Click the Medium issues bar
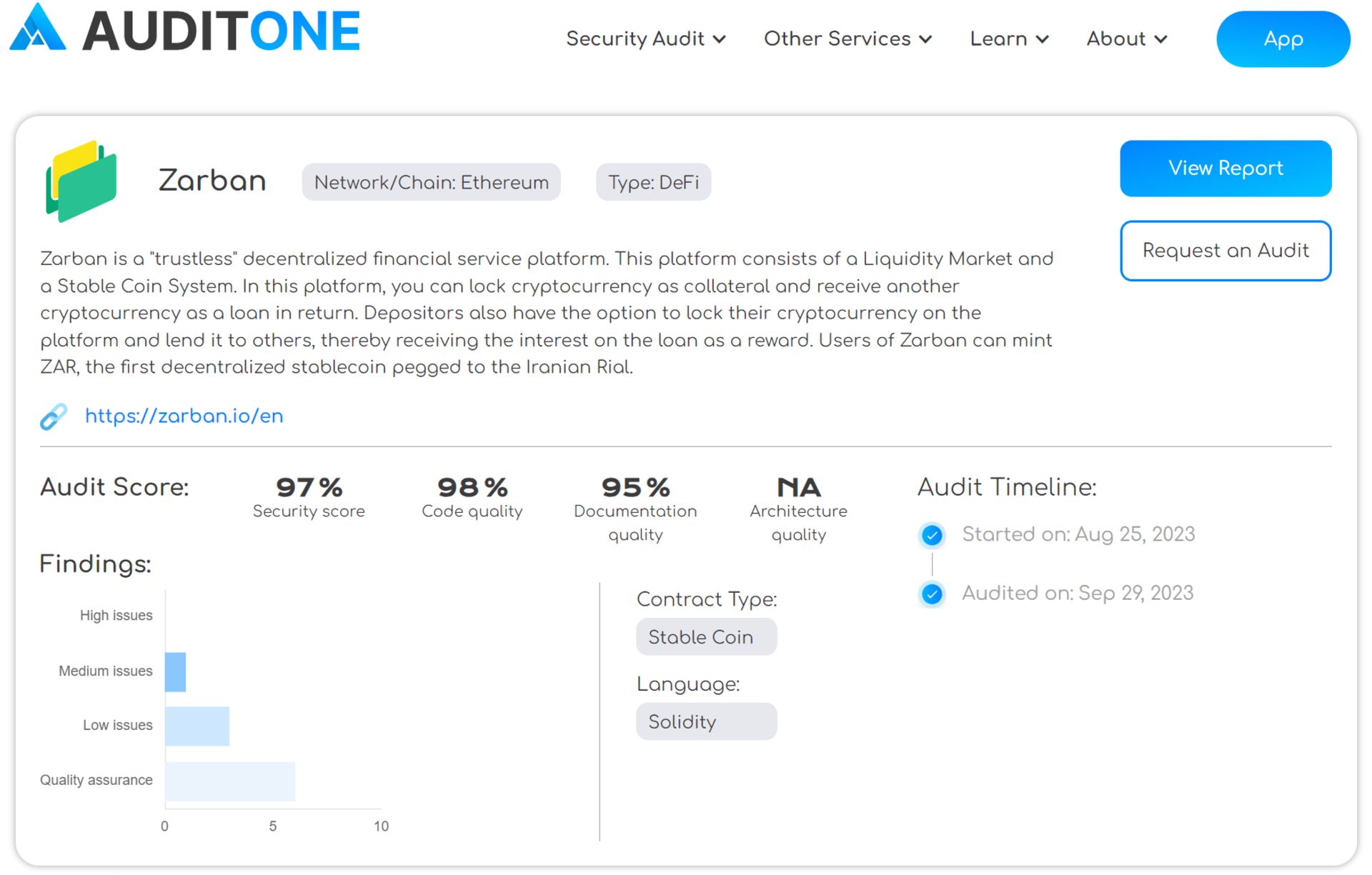This screenshot has height=875, width=1372. [x=175, y=672]
